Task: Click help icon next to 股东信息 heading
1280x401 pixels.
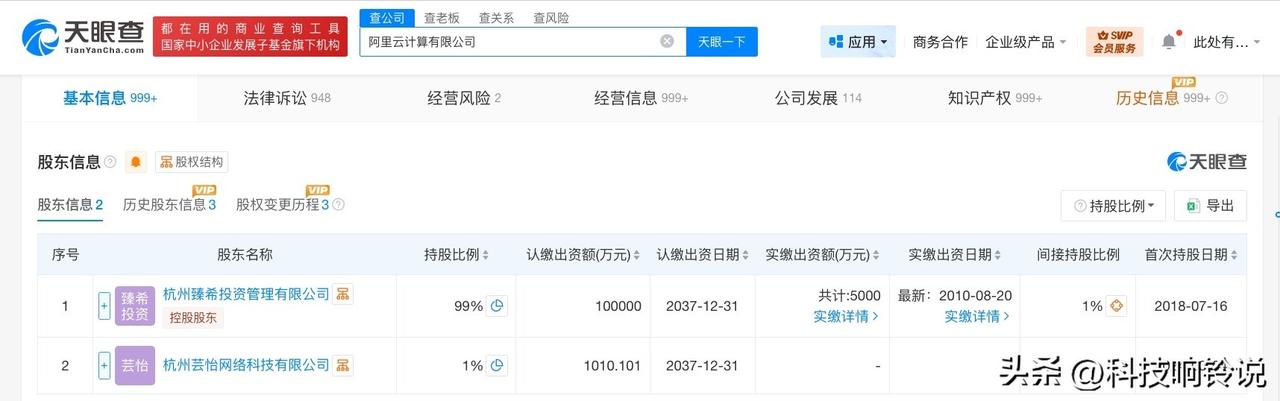Action: coord(110,162)
